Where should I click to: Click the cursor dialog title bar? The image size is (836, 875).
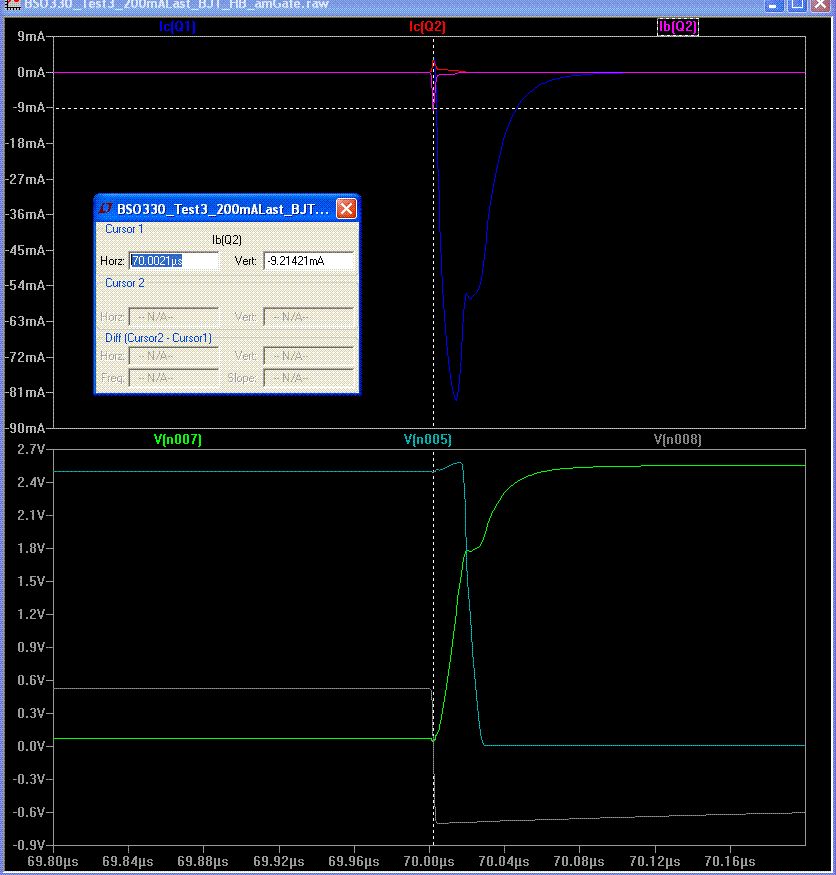222,209
